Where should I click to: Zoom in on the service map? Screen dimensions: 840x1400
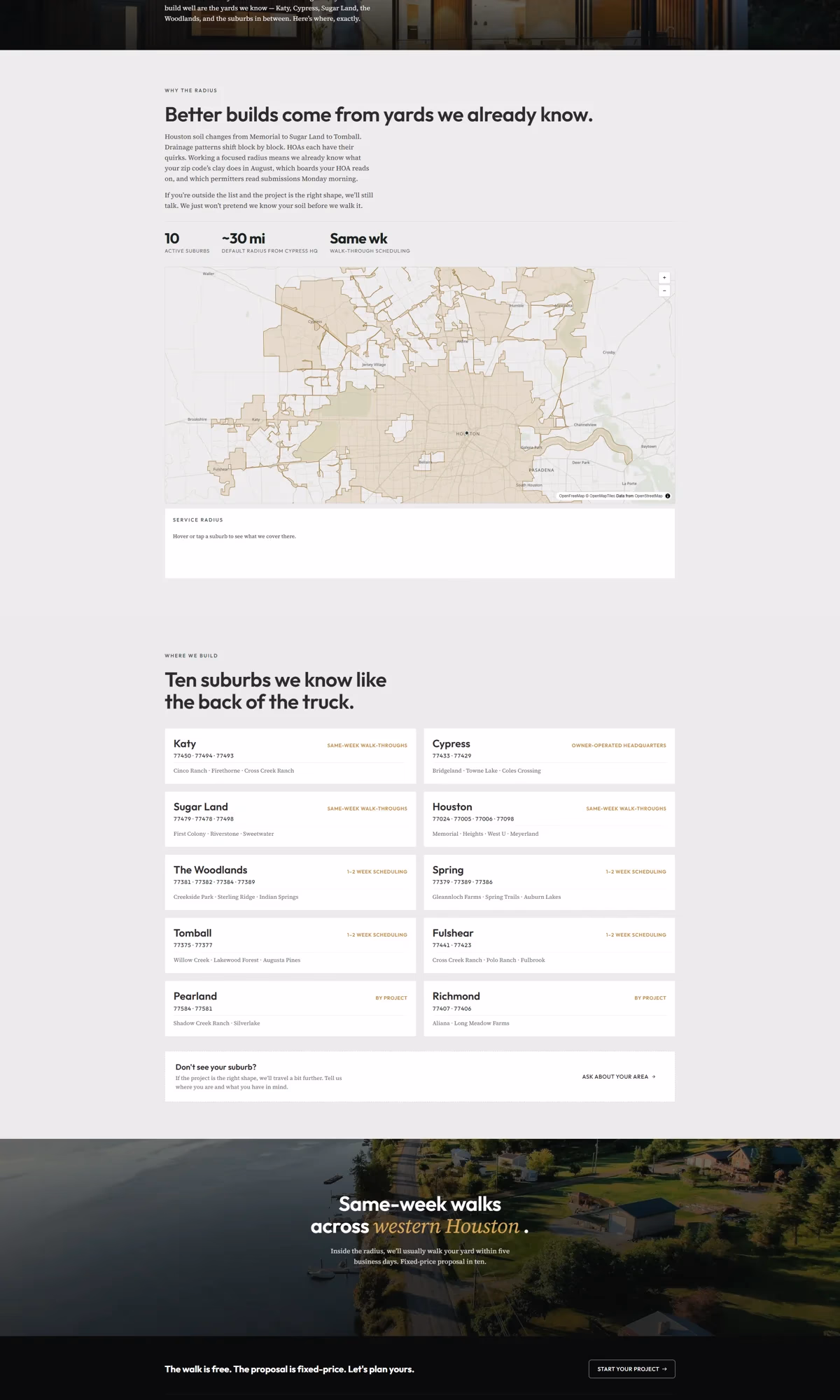(664, 278)
